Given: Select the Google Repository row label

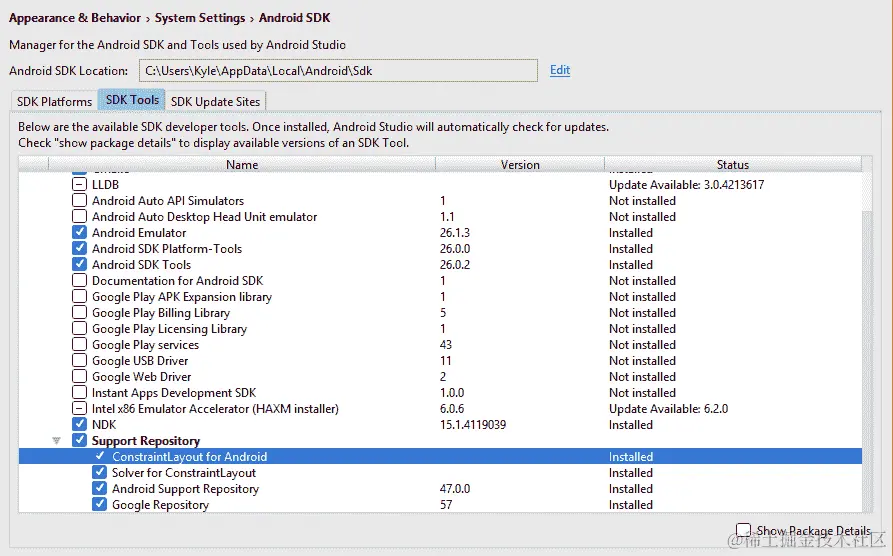Looking at the screenshot, I should click(x=160, y=504).
